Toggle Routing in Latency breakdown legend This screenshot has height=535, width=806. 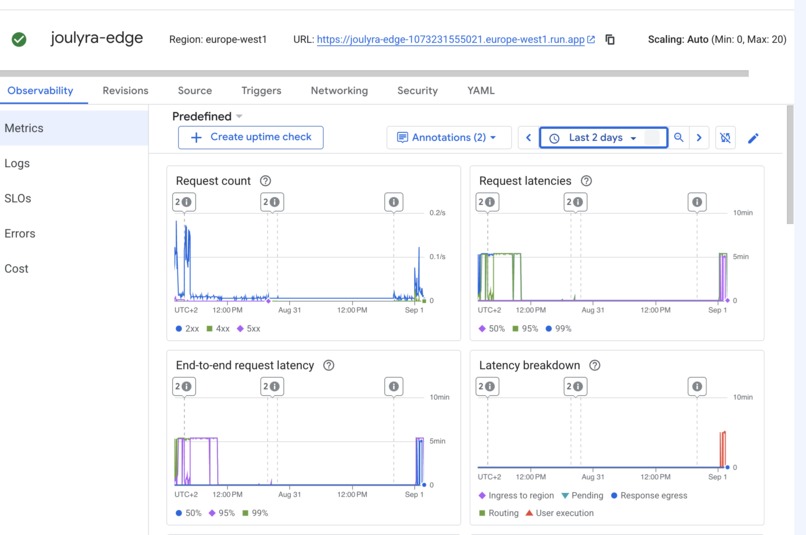point(499,513)
